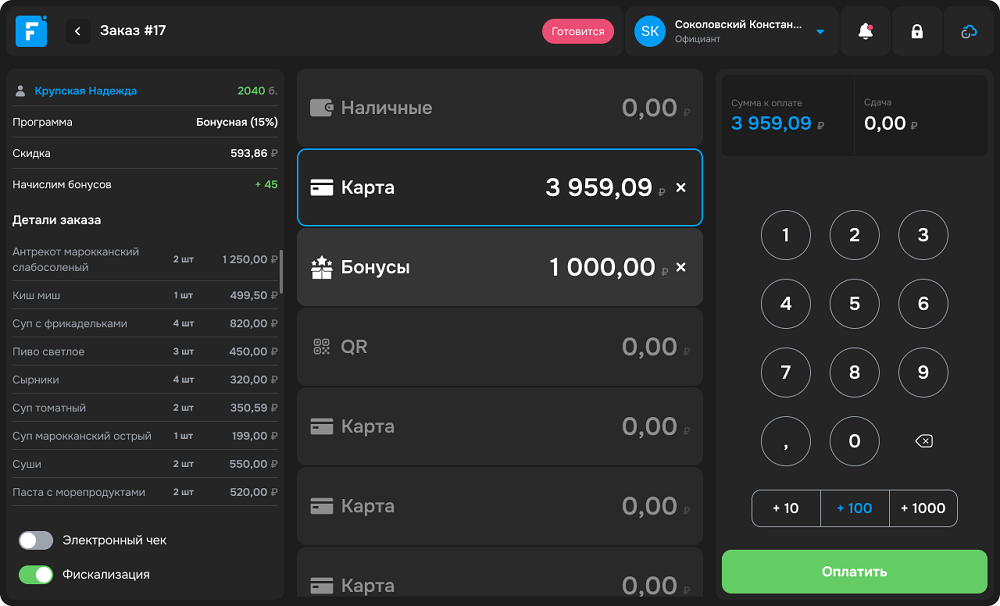The height and width of the screenshot is (606, 1000).
Task: Open customer Крупская Надежда profile link
Action: click(x=86, y=91)
